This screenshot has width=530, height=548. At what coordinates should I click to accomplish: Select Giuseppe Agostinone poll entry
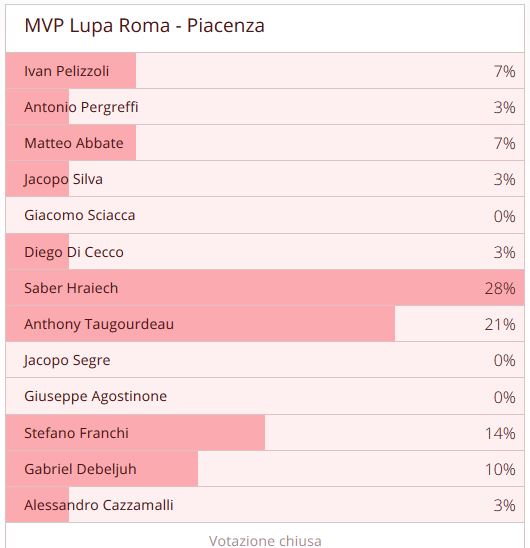pos(265,396)
